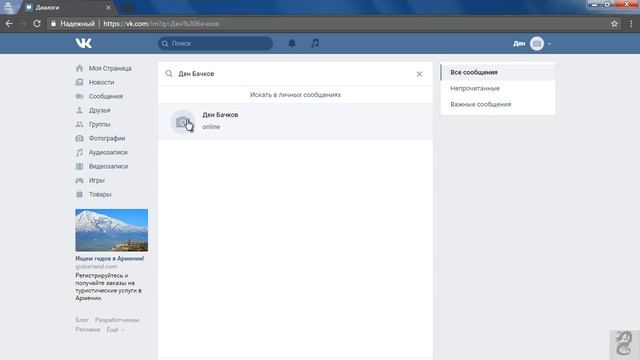This screenshot has height=360, width=640.
Task: Click the music icon beside Аудиозаписи
Action: point(80,152)
